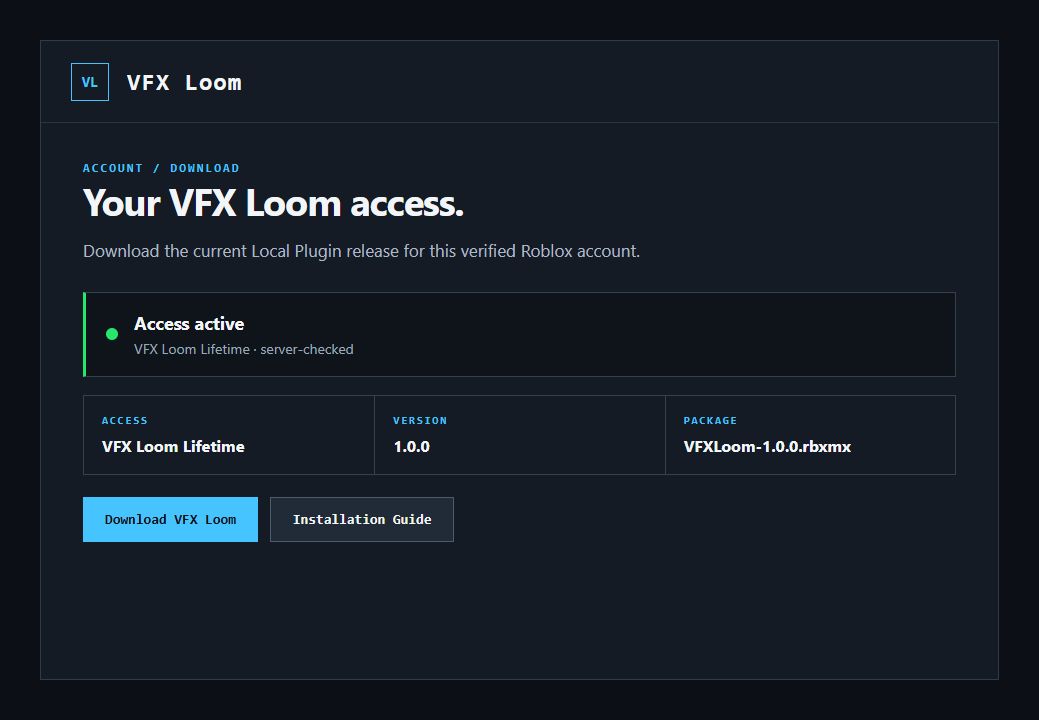The width and height of the screenshot is (1039, 720).
Task: Click the green Access active status dot
Action: click(112, 334)
